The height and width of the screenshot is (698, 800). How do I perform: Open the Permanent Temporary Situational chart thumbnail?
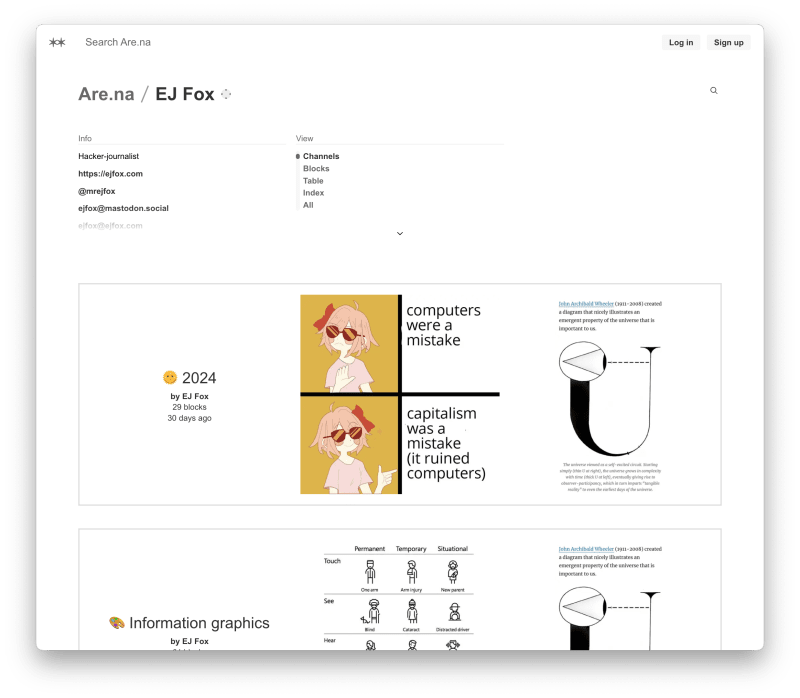tap(398, 596)
